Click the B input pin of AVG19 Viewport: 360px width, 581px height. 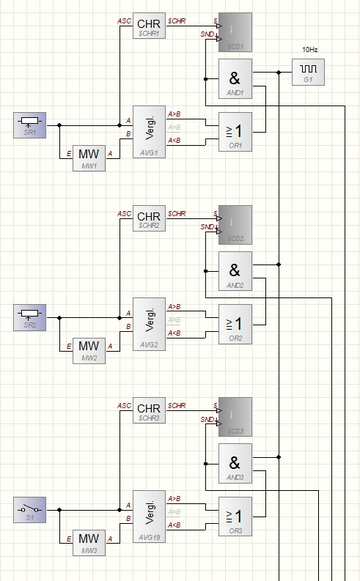[129, 519]
